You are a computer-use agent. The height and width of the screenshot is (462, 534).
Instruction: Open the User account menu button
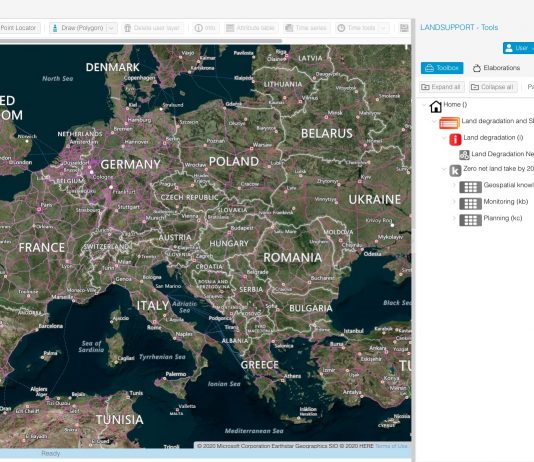tap(518, 48)
